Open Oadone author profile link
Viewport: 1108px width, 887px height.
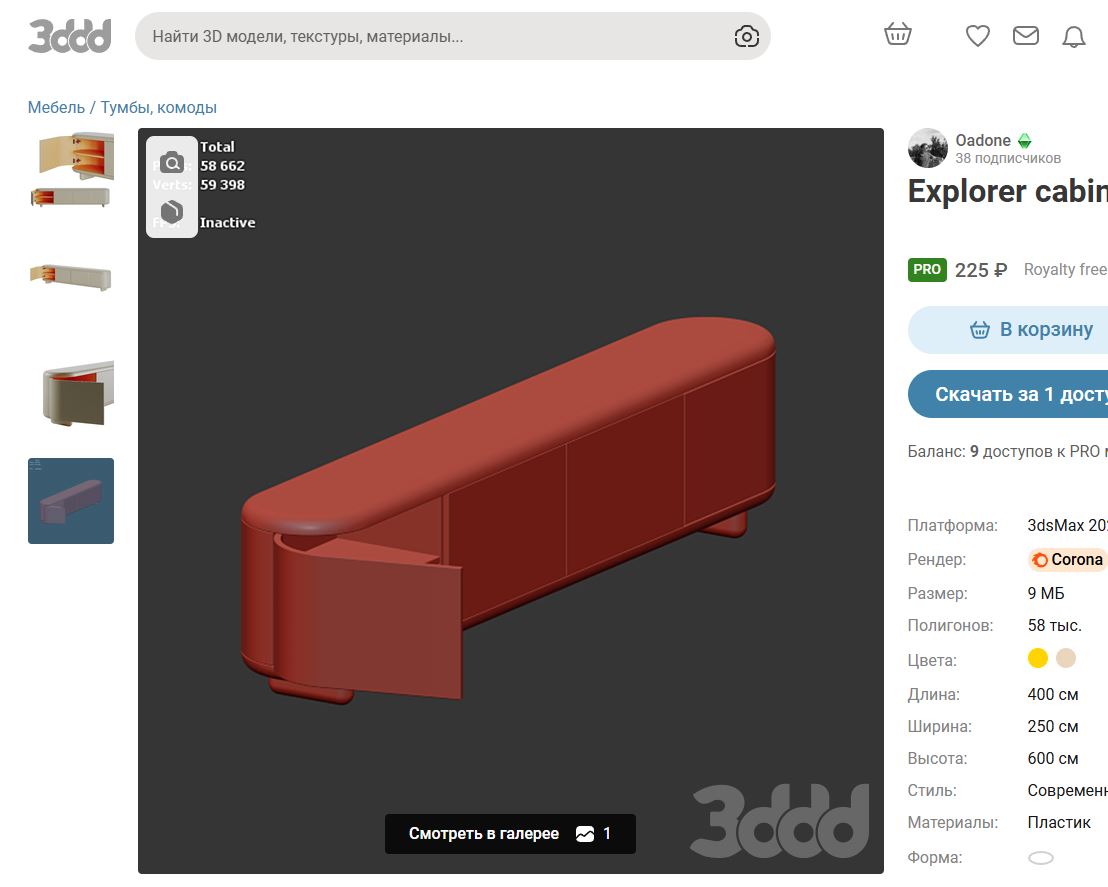click(983, 140)
